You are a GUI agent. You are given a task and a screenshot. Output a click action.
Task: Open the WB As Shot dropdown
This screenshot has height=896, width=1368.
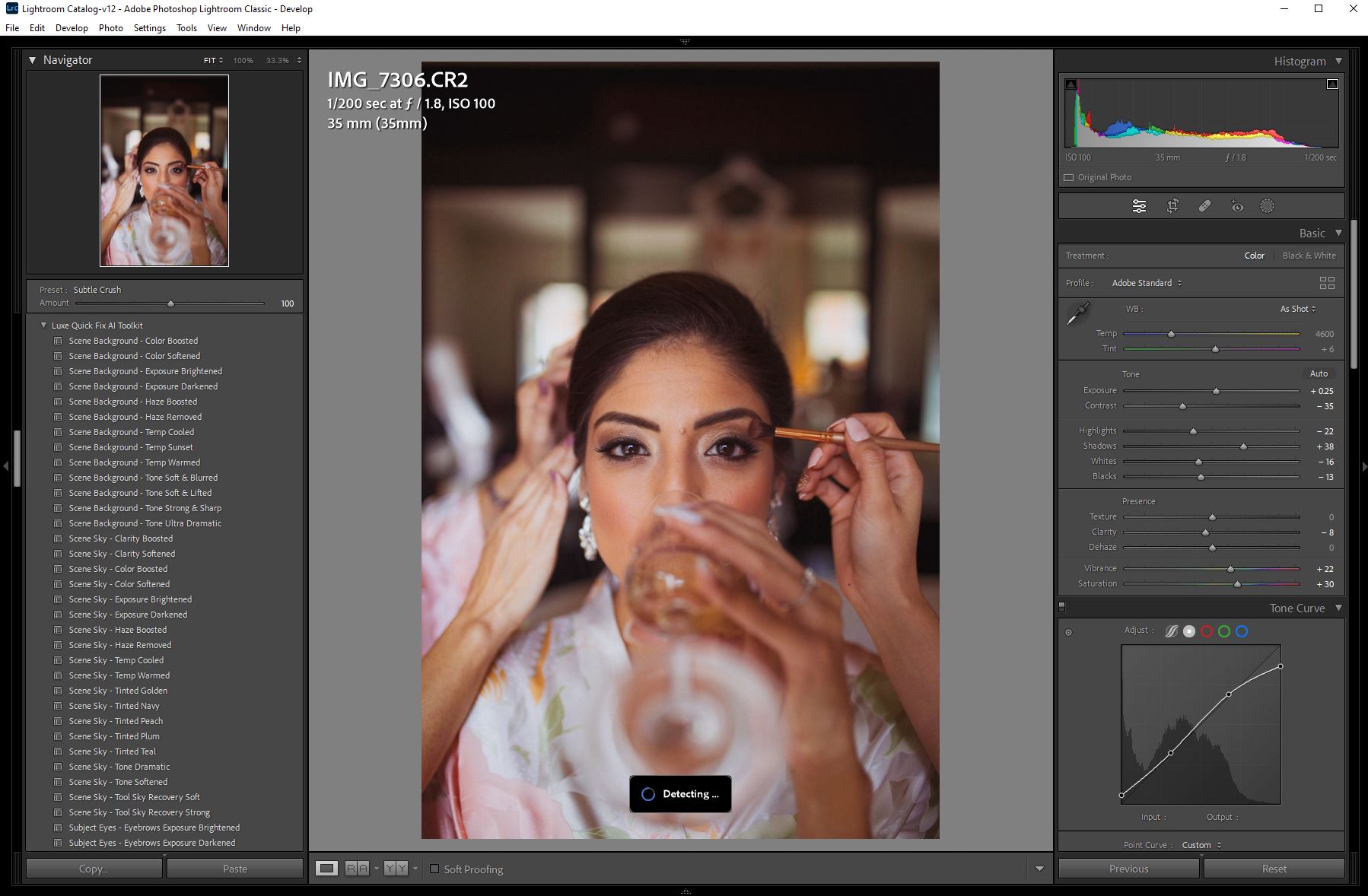click(x=1297, y=309)
